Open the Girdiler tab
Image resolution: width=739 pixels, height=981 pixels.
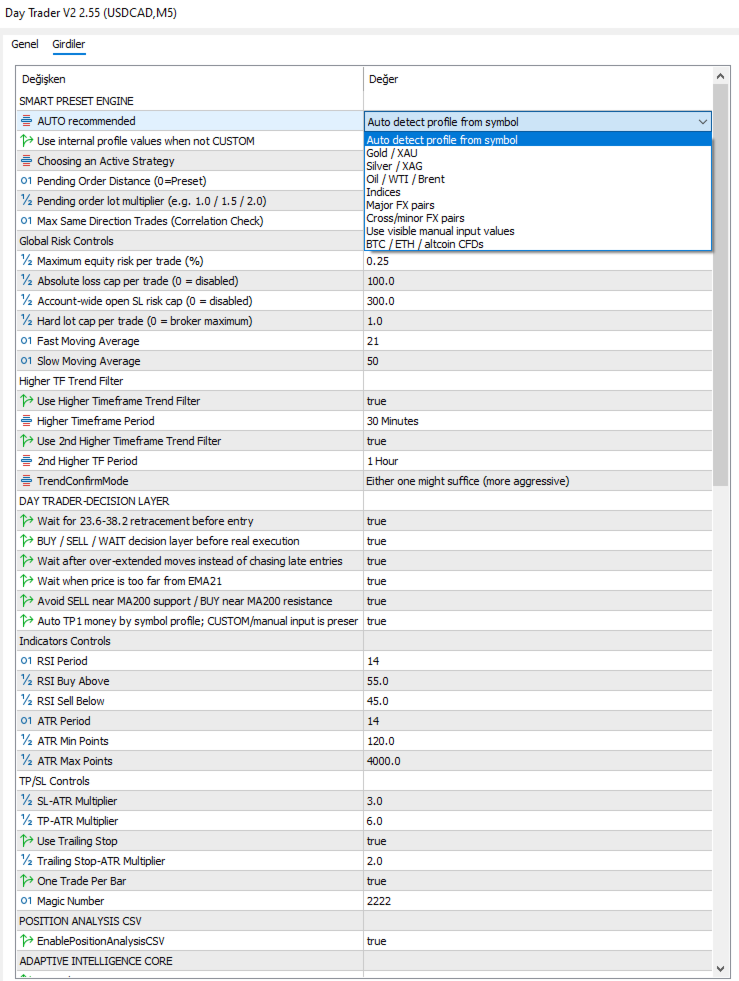(69, 44)
